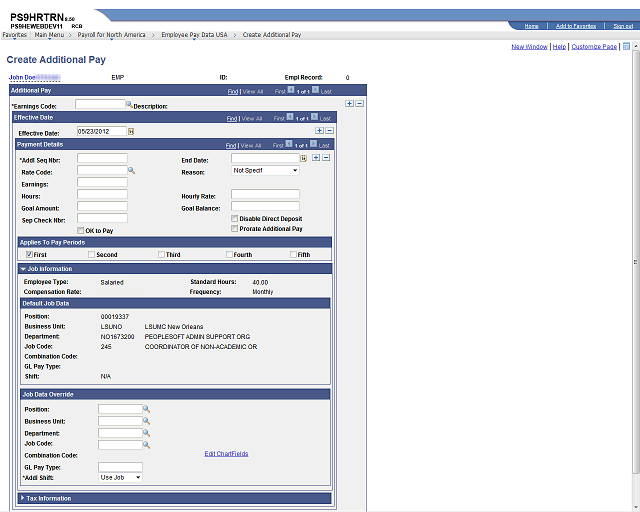
Task: Open Employee Pay Data USA breadcrumb
Action: [x=194, y=35]
